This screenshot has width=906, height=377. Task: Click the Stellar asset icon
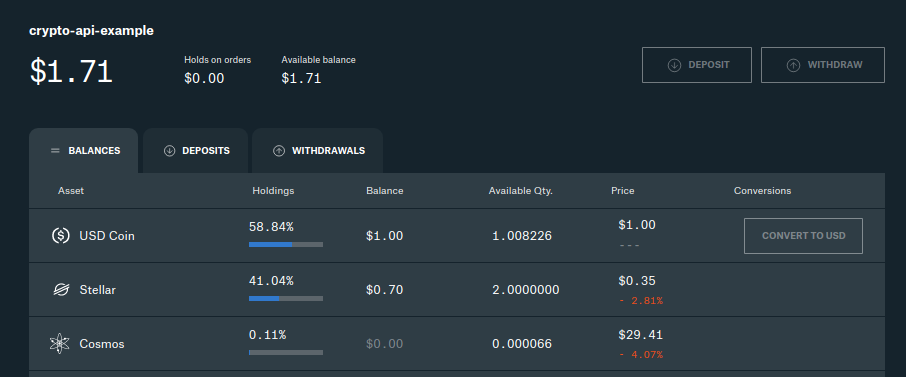tap(61, 290)
